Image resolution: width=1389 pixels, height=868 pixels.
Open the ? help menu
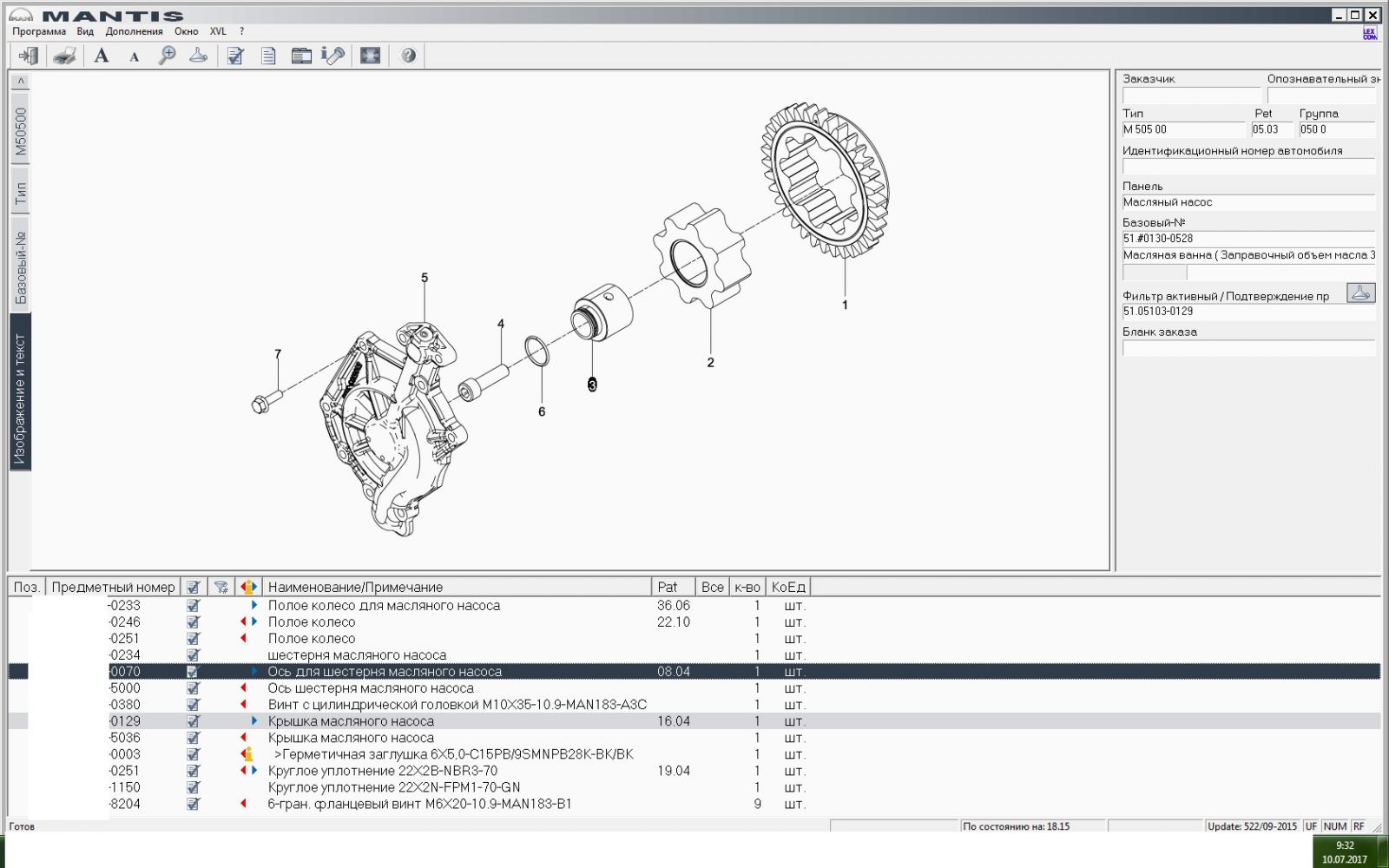coord(241,31)
